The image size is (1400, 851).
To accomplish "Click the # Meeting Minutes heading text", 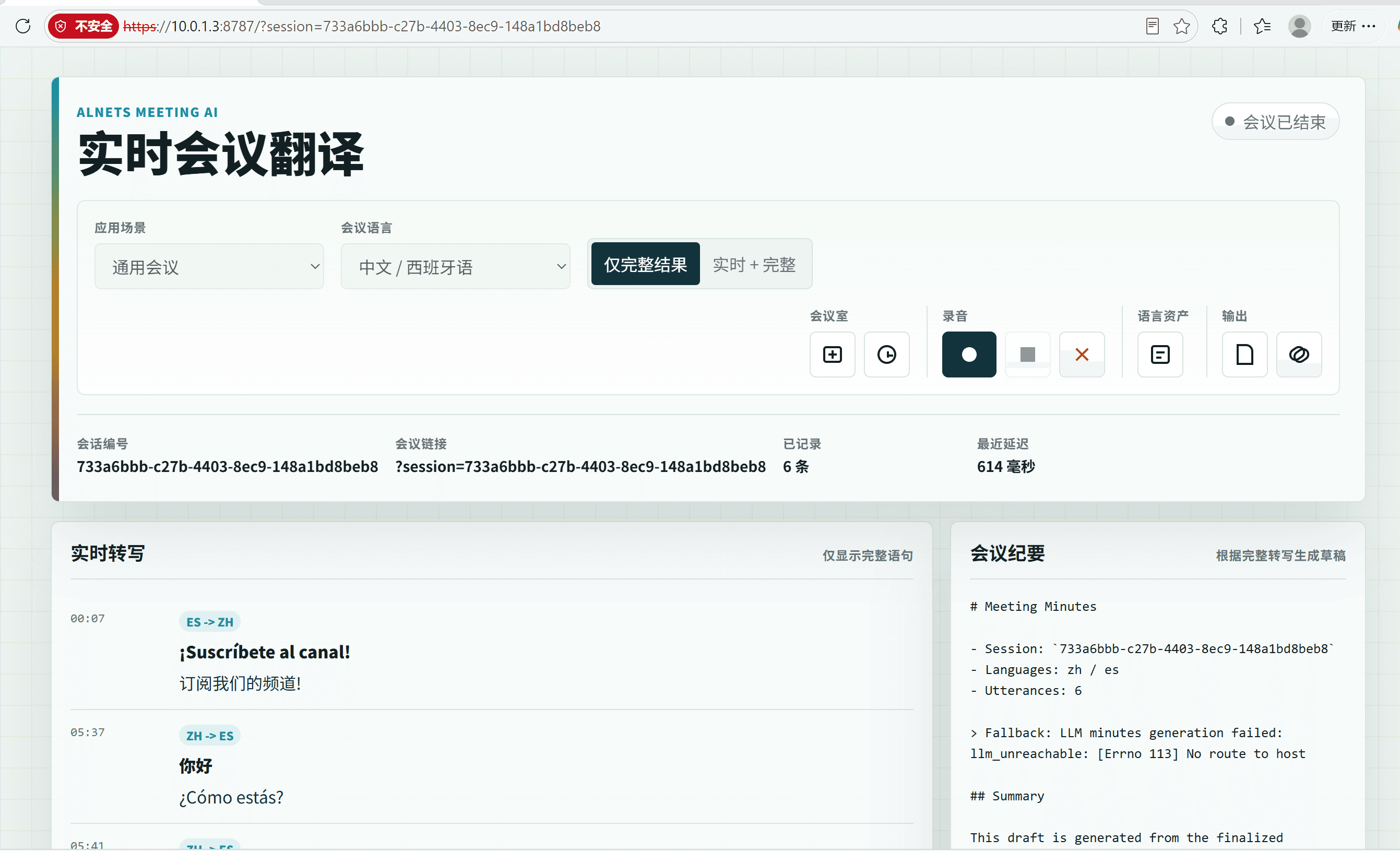I will click(x=1033, y=606).
